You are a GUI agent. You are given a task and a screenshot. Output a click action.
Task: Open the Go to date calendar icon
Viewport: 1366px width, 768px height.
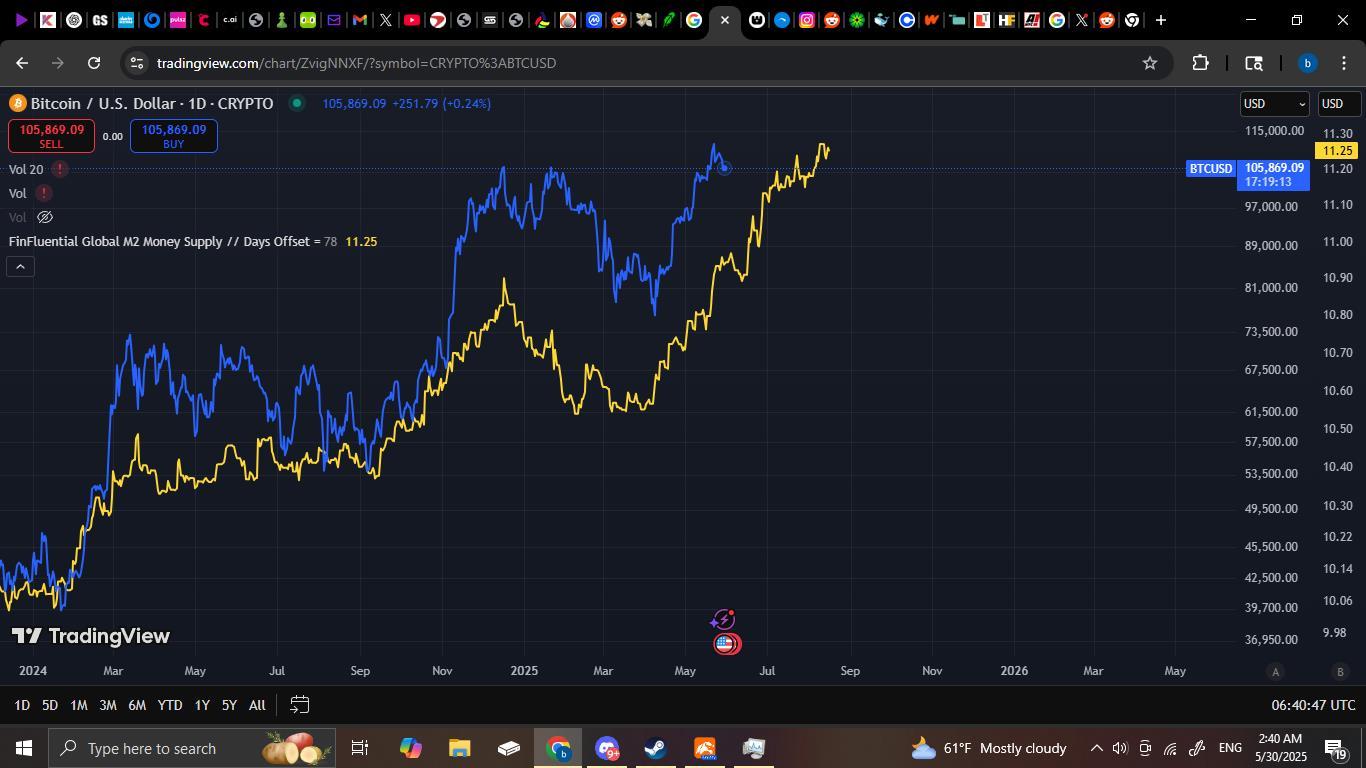point(298,705)
